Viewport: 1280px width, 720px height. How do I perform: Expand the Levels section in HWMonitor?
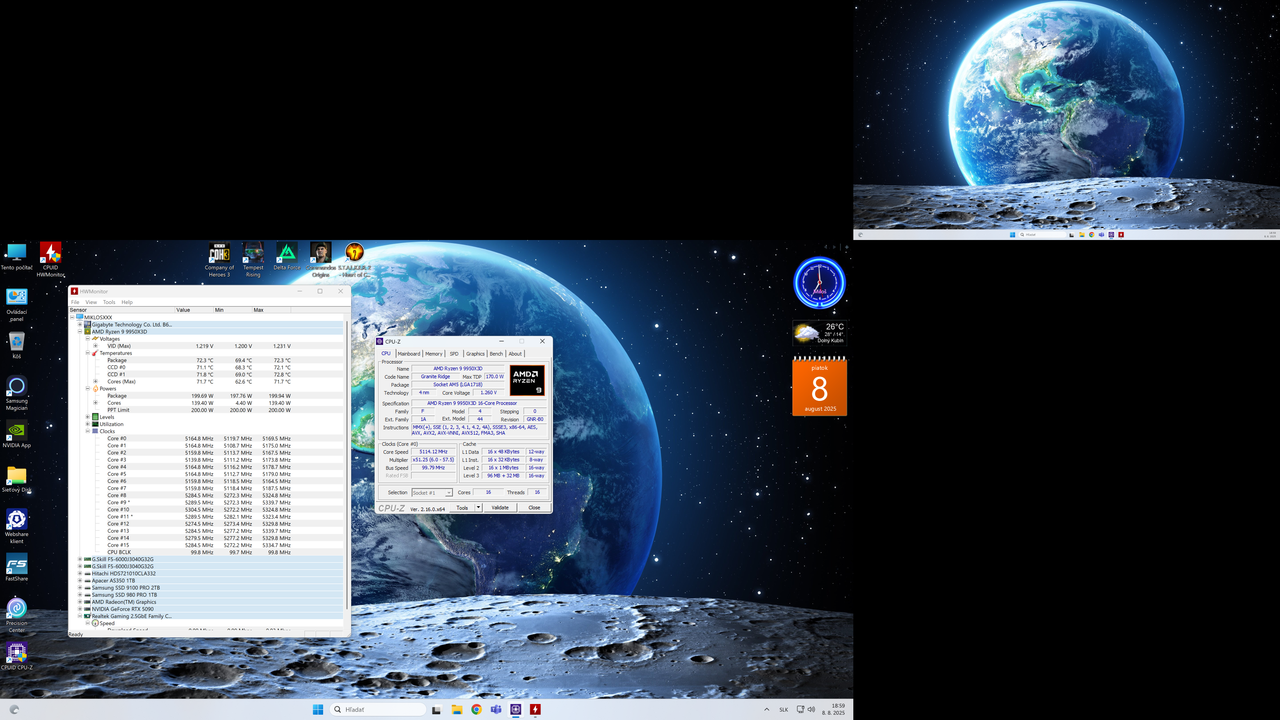tap(88, 417)
